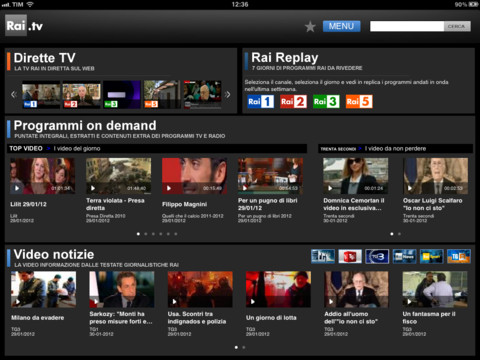The width and height of the screenshot is (480, 360).
Task: Select the TRENTA SECONDI tab label
Action: coord(338,149)
